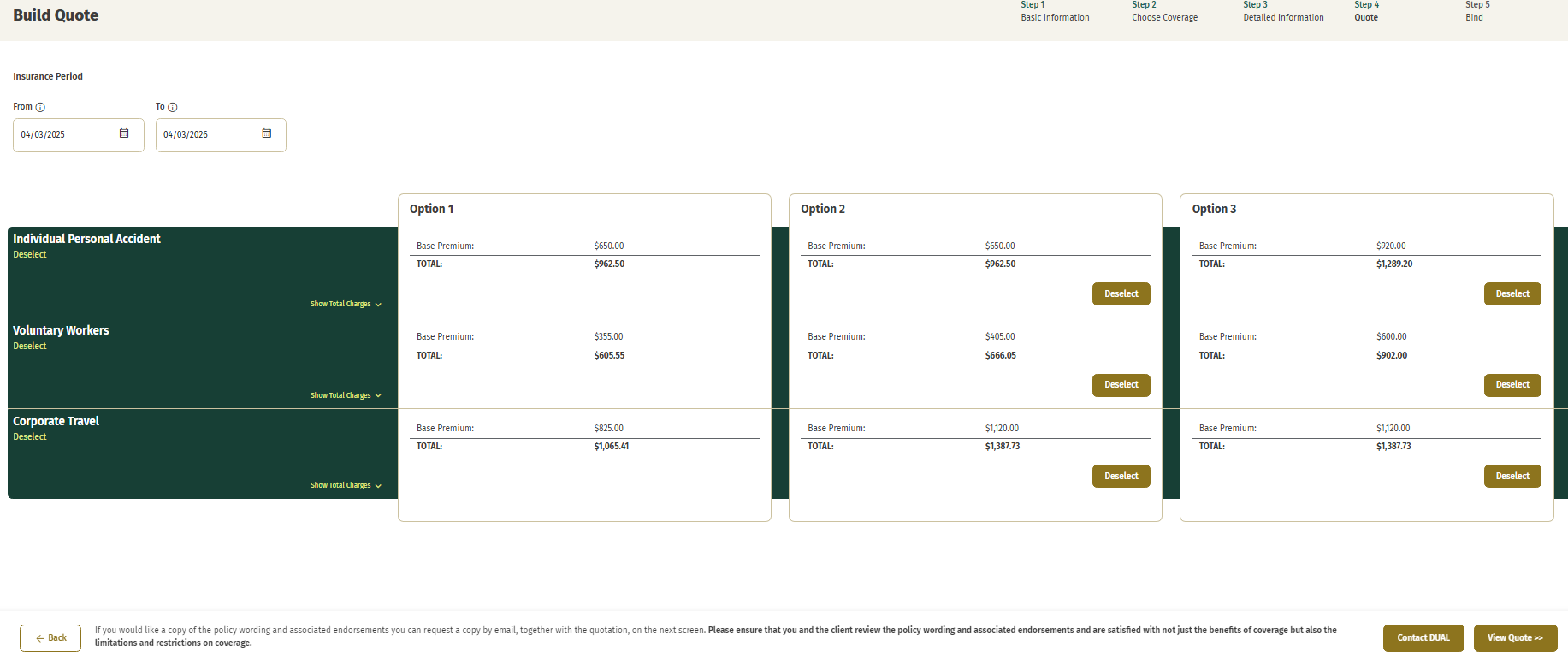Click the Back button
The width and height of the screenshot is (1568, 658).
(x=50, y=638)
